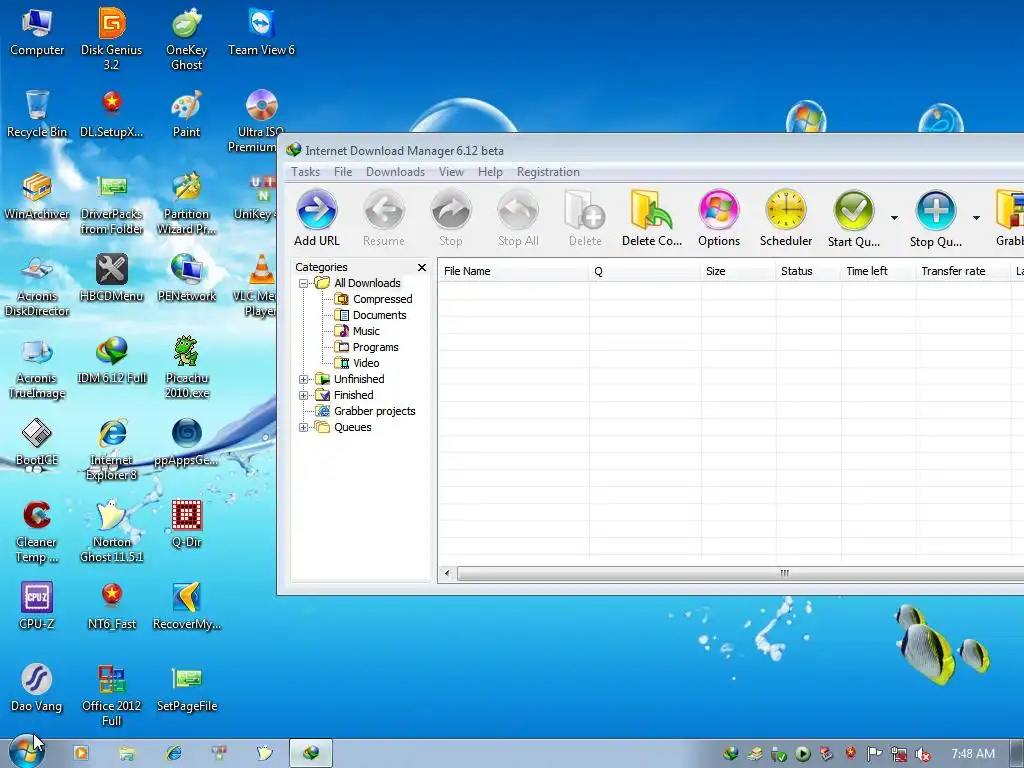Sort by the File Name column header
Image resolution: width=1024 pixels, height=768 pixels.
(513, 271)
